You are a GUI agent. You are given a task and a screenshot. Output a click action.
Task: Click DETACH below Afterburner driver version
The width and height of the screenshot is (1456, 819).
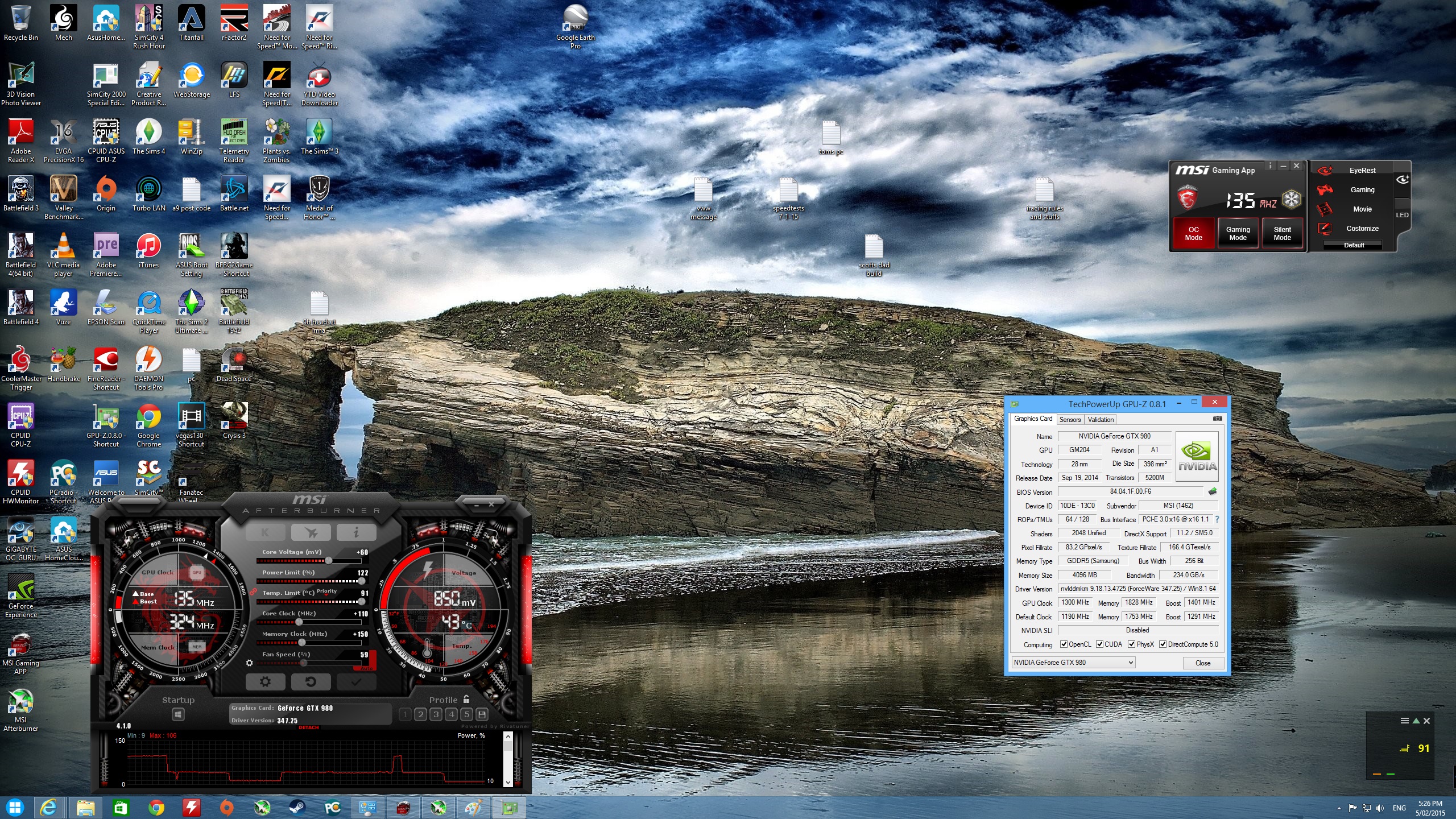pyautogui.click(x=309, y=727)
